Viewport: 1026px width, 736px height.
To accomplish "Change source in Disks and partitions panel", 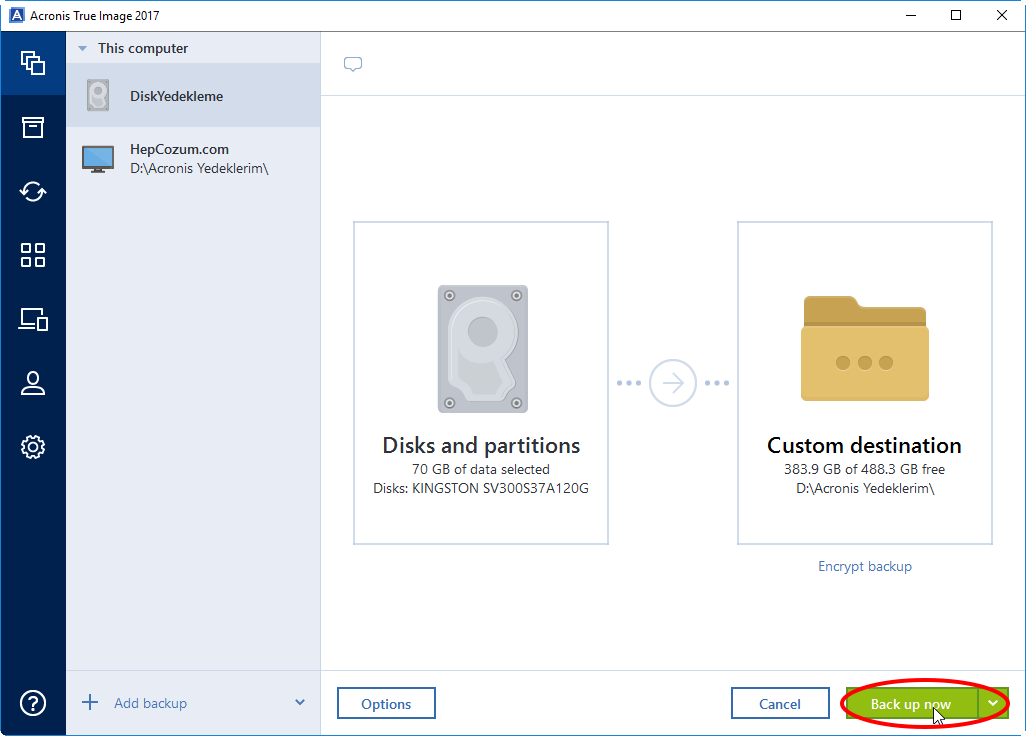I will 481,383.
